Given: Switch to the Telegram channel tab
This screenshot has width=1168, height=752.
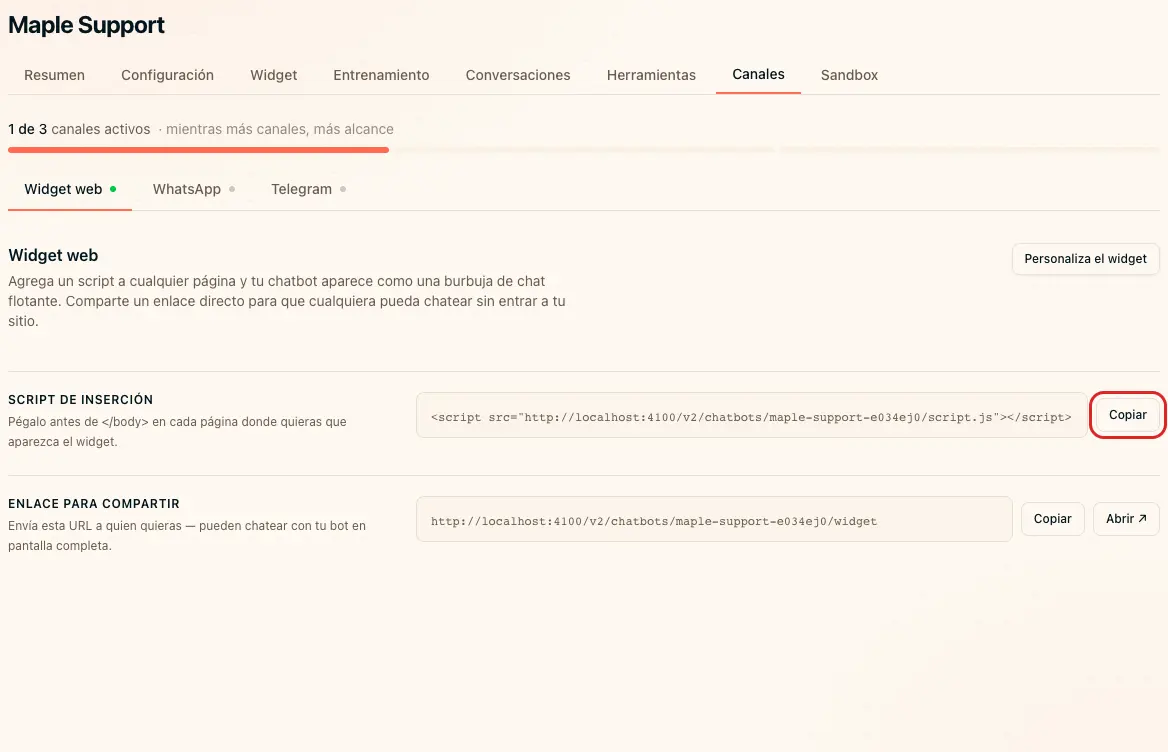Looking at the screenshot, I should [308, 189].
